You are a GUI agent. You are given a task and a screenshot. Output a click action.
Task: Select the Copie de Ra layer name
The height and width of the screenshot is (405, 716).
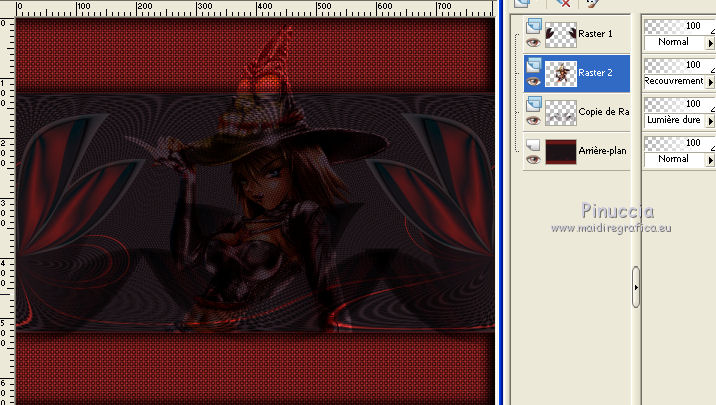click(604, 112)
